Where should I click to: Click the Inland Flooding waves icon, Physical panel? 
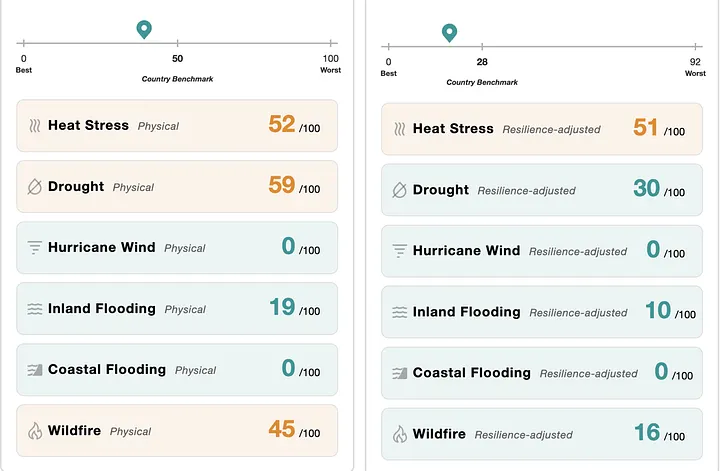coord(34,309)
